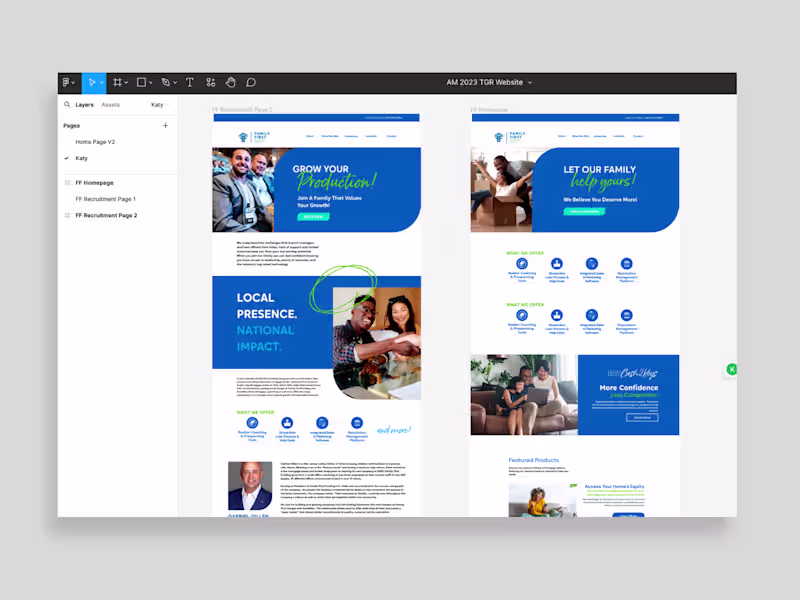Select the family on couch photo
The height and width of the screenshot is (600, 800).
(524, 395)
